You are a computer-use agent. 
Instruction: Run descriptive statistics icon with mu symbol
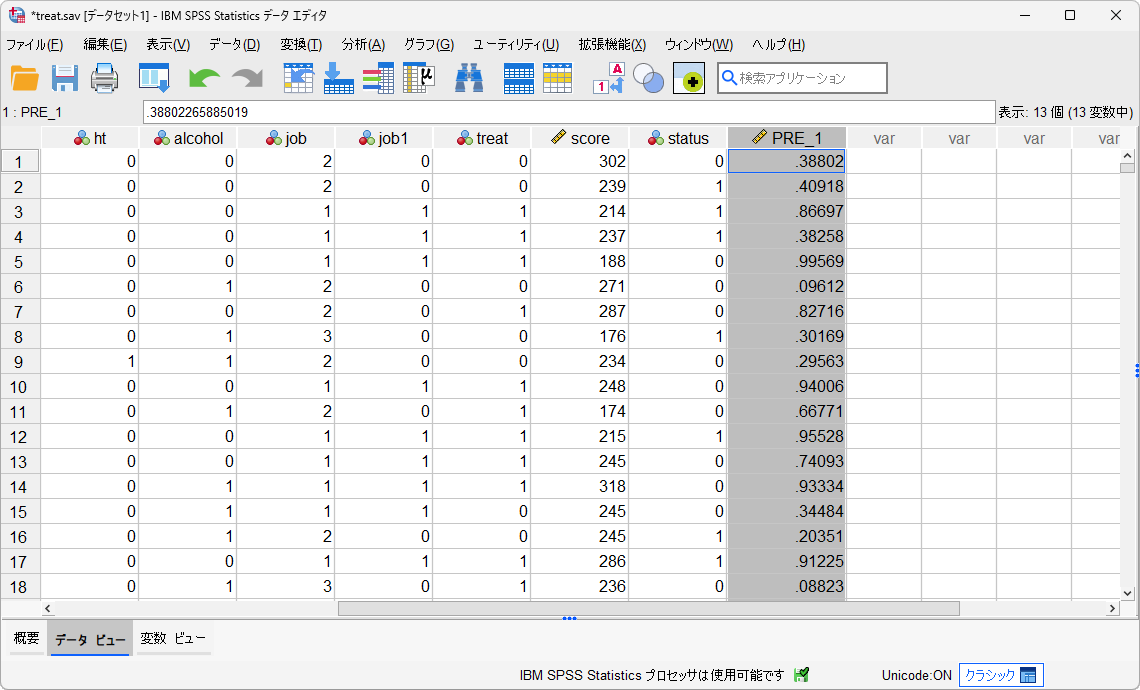[419, 78]
